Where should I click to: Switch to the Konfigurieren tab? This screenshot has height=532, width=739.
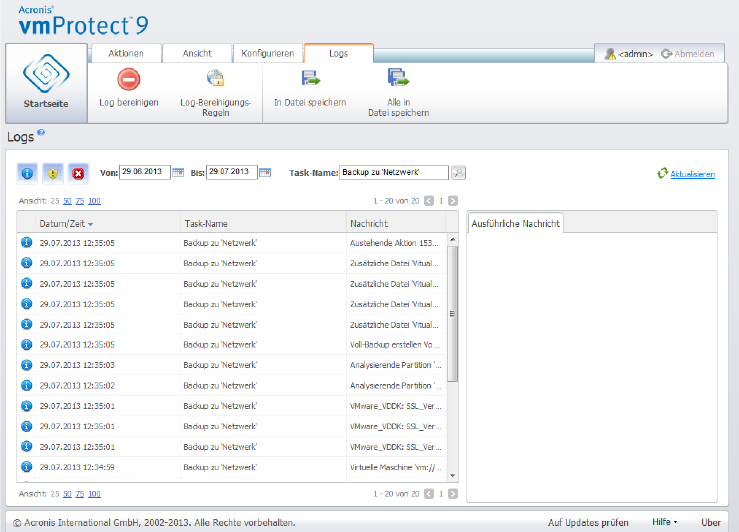(x=267, y=53)
